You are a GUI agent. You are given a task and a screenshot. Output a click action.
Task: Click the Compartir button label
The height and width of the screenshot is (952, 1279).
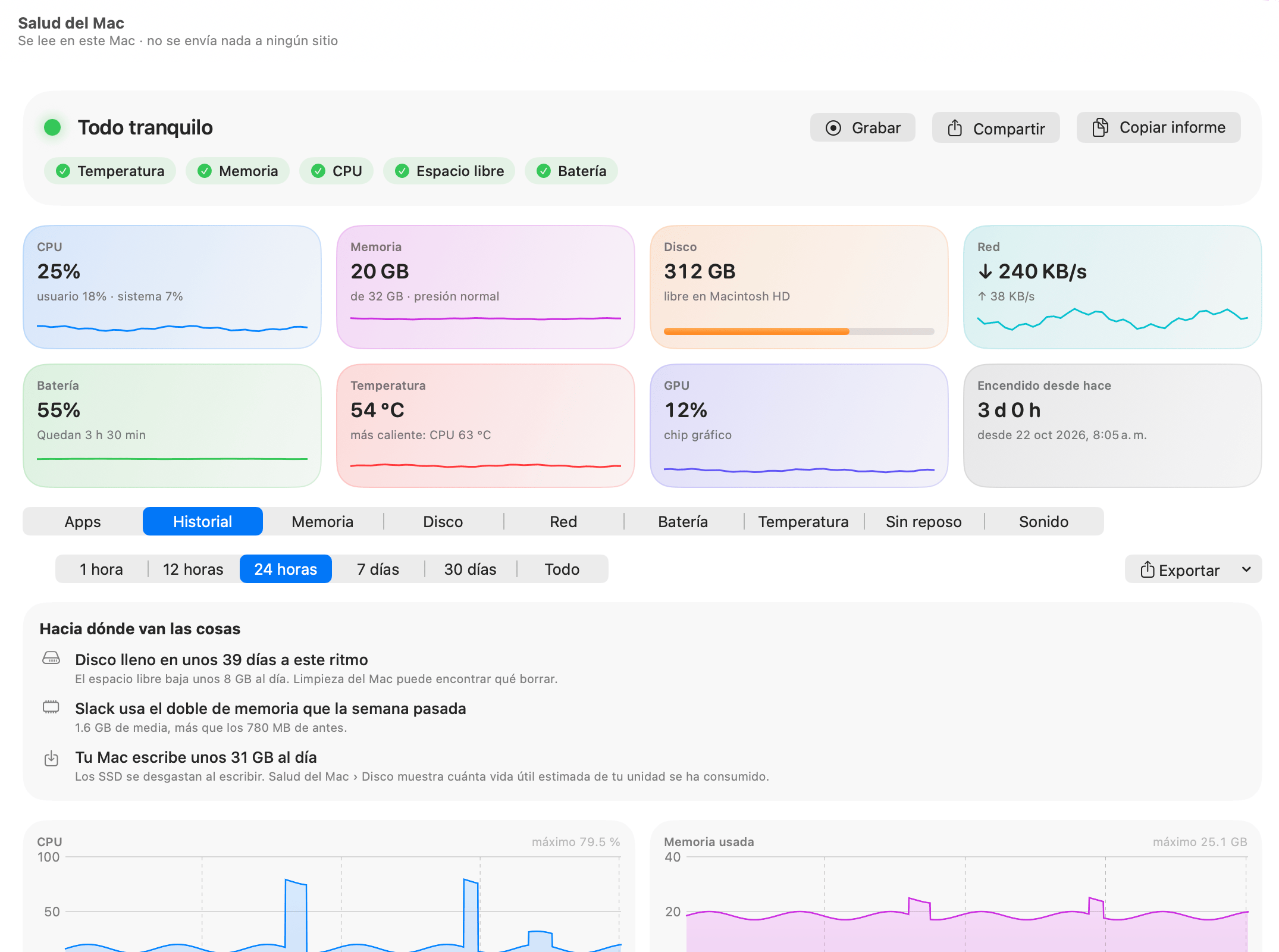[1009, 129]
